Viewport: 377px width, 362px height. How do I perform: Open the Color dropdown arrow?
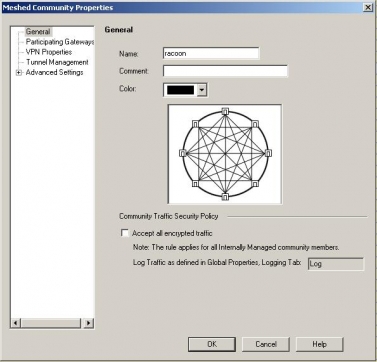point(202,90)
